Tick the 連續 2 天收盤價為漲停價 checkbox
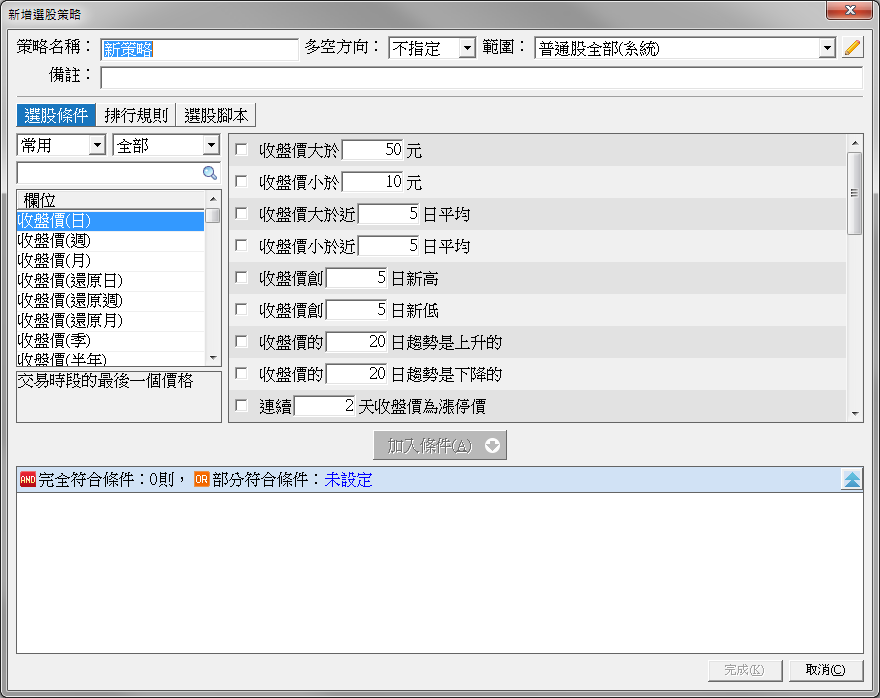The image size is (880, 698). click(241, 406)
